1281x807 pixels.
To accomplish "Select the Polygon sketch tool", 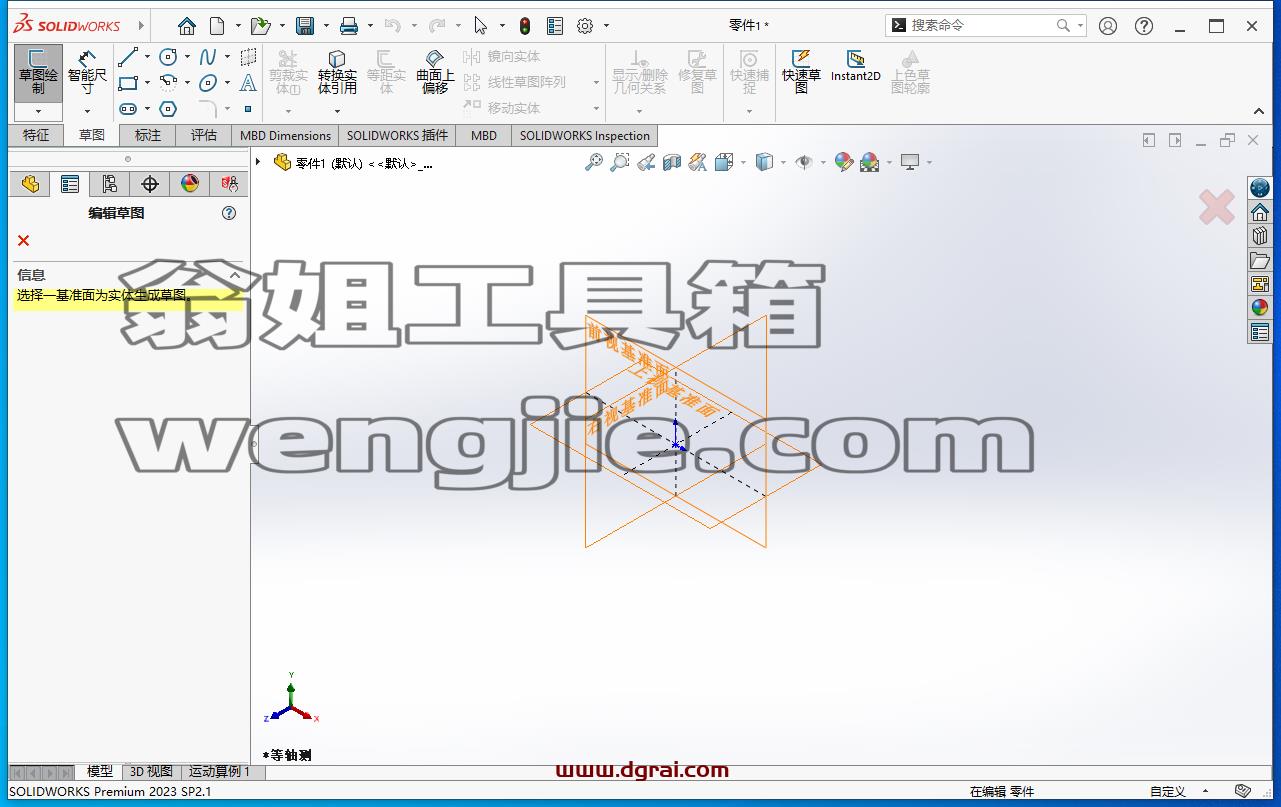I will pyautogui.click(x=168, y=108).
